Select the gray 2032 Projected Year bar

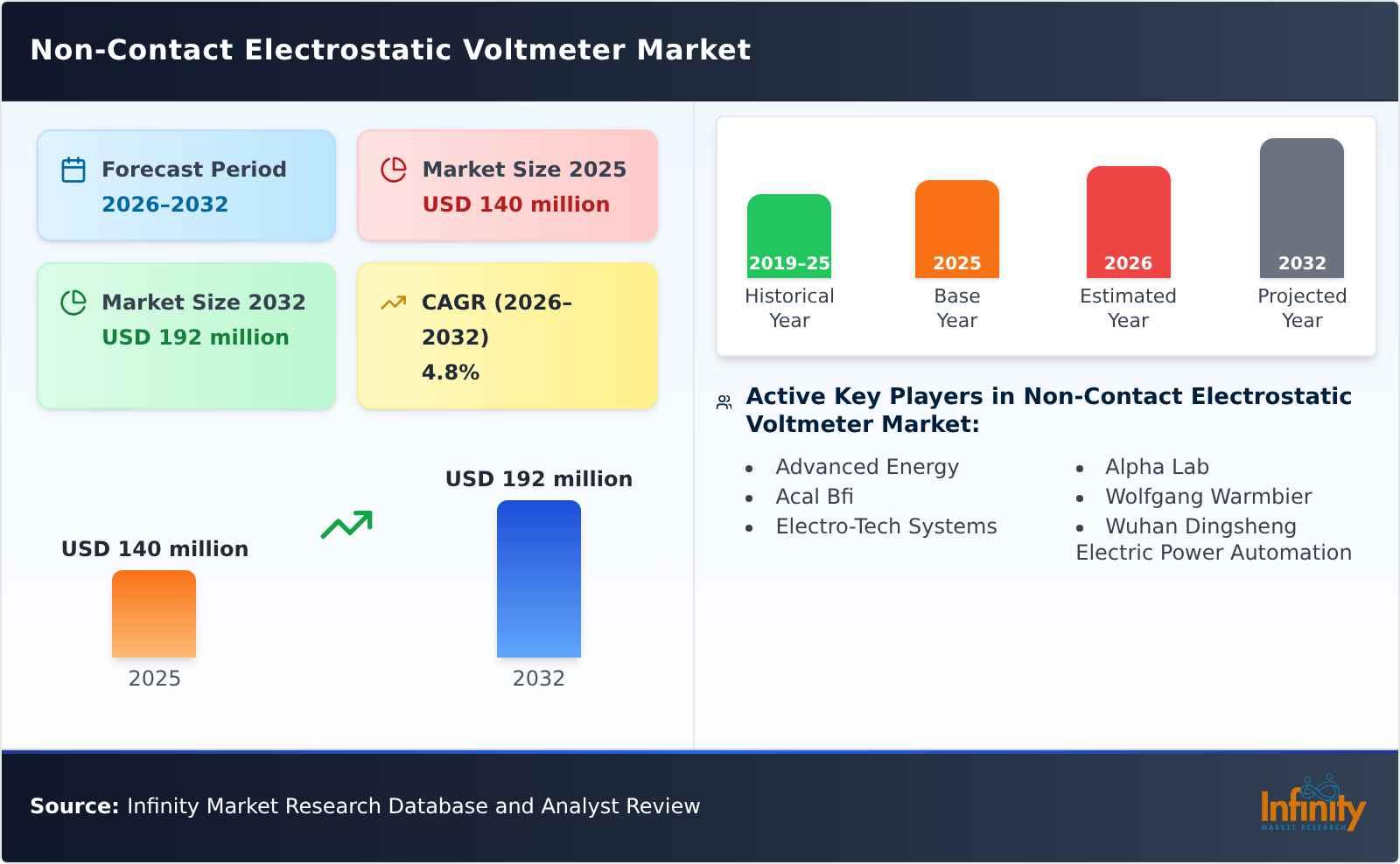[1302, 208]
